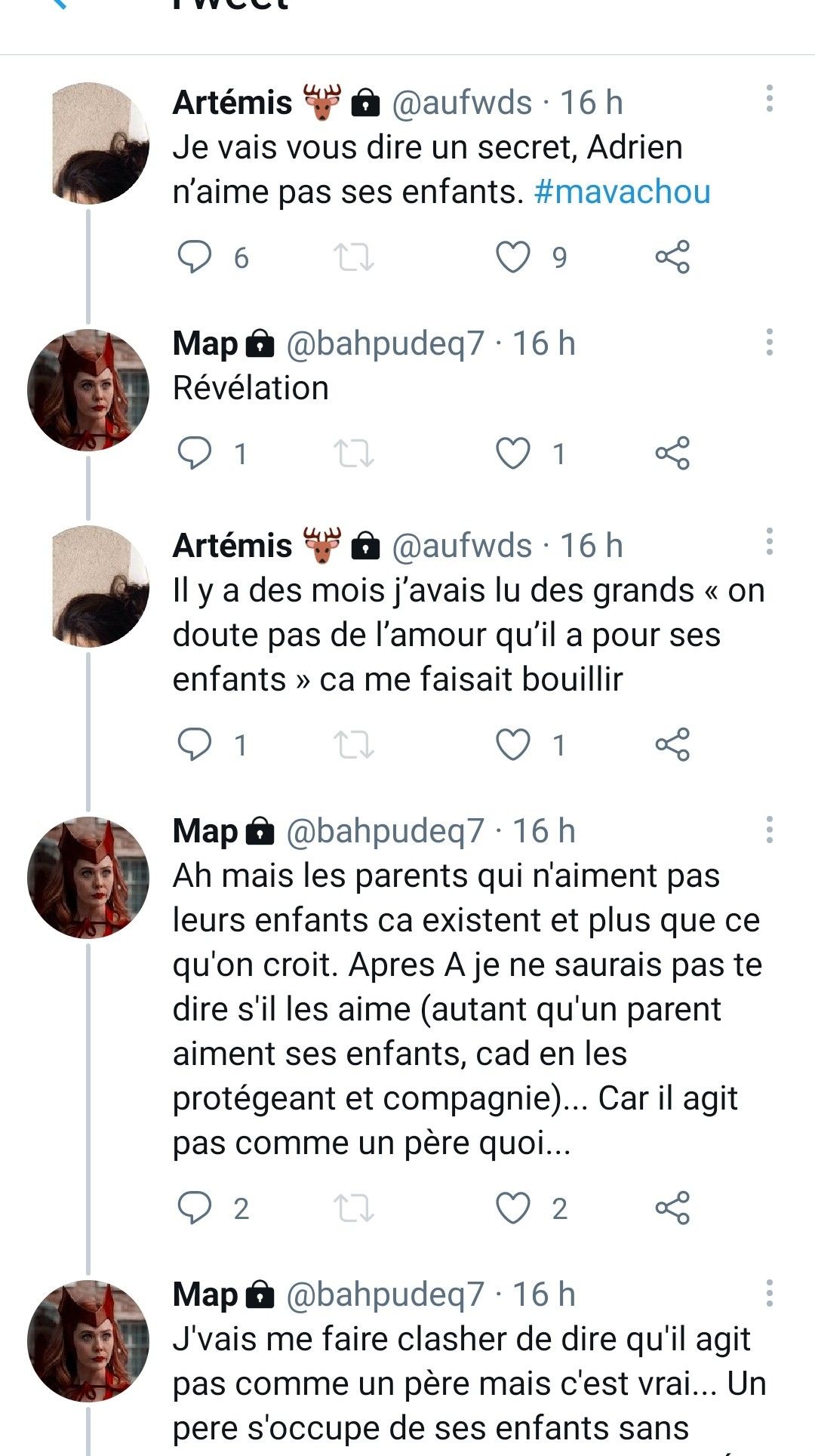Like the 'ca me faisait bouillir' tweet
Image resolution: width=815 pixels, height=1456 pixels.
[x=512, y=745]
